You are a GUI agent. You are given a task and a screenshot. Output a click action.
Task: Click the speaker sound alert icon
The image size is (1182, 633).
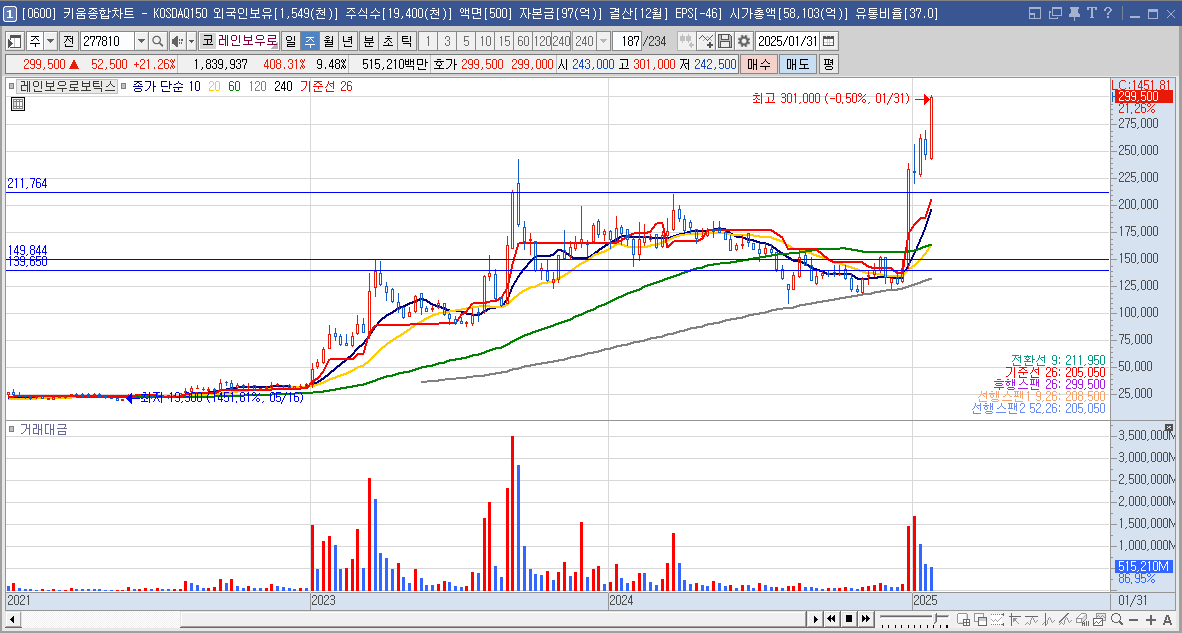[x=178, y=41]
